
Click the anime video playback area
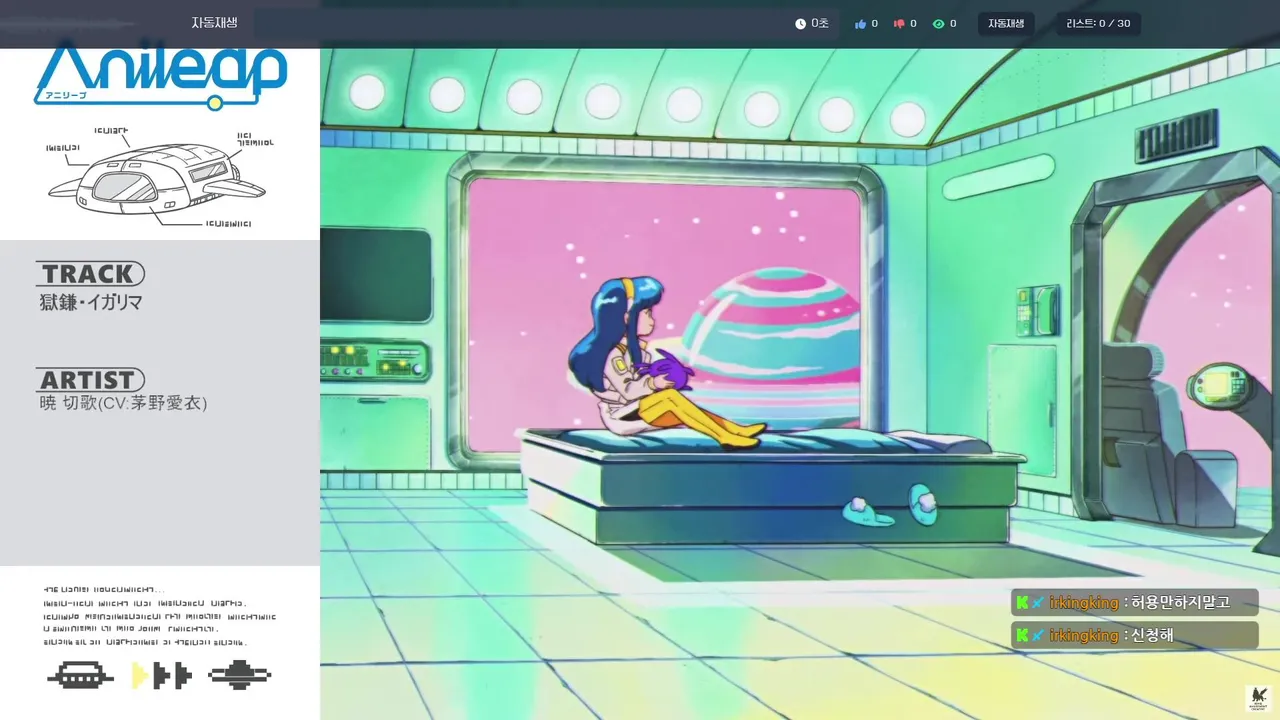click(x=800, y=384)
